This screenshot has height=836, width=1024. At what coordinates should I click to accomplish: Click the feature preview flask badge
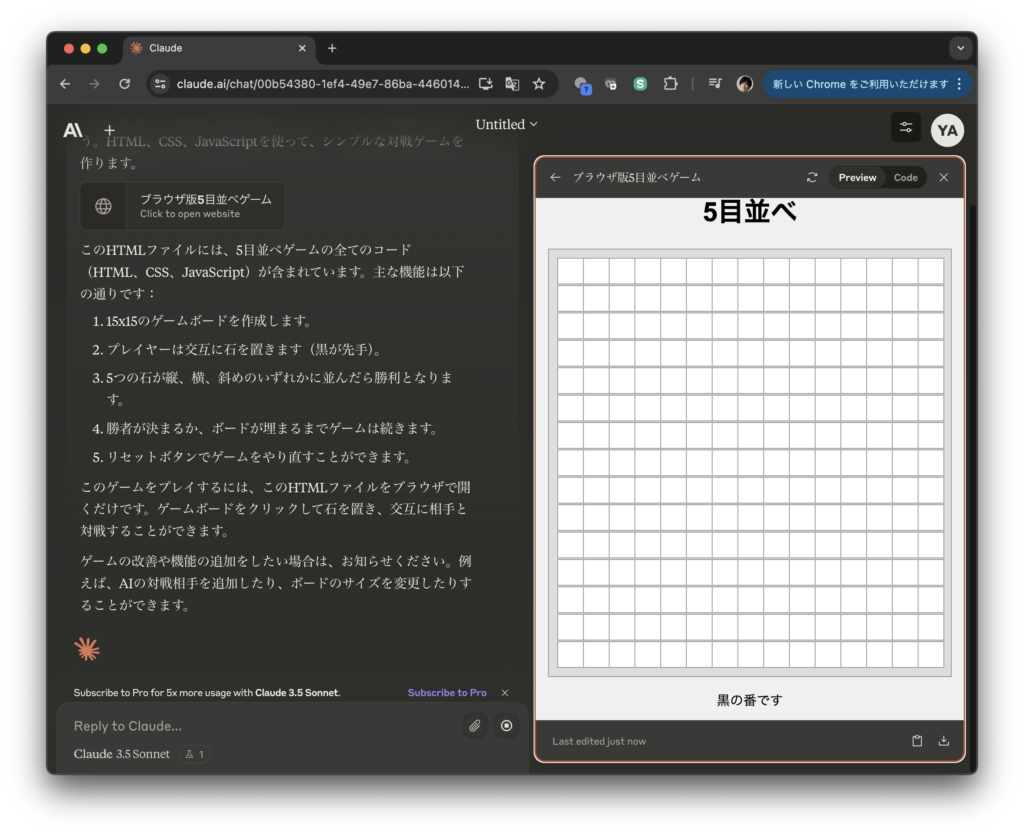[x=195, y=754]
